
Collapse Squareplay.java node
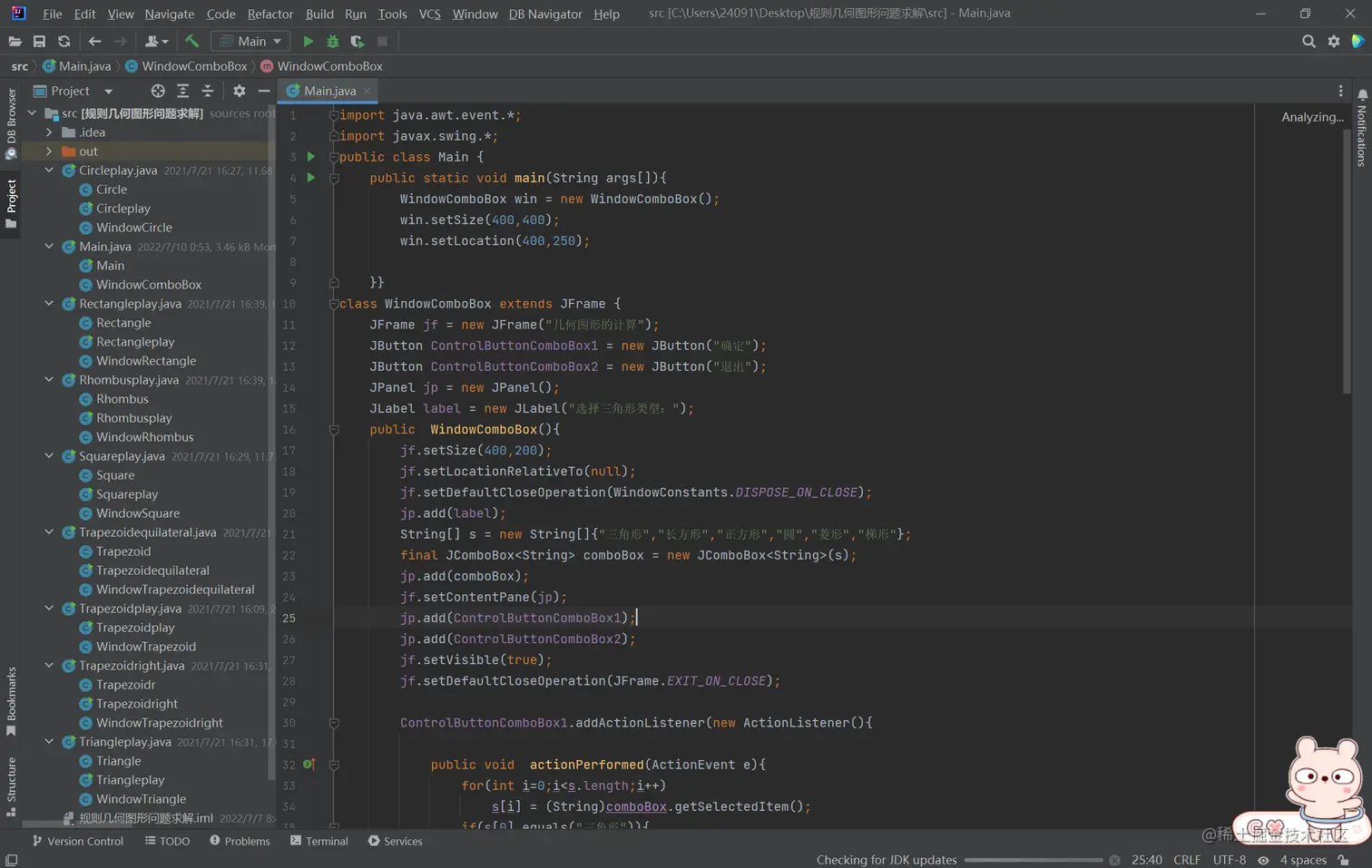pyautogui.click(x=49, y=456)
